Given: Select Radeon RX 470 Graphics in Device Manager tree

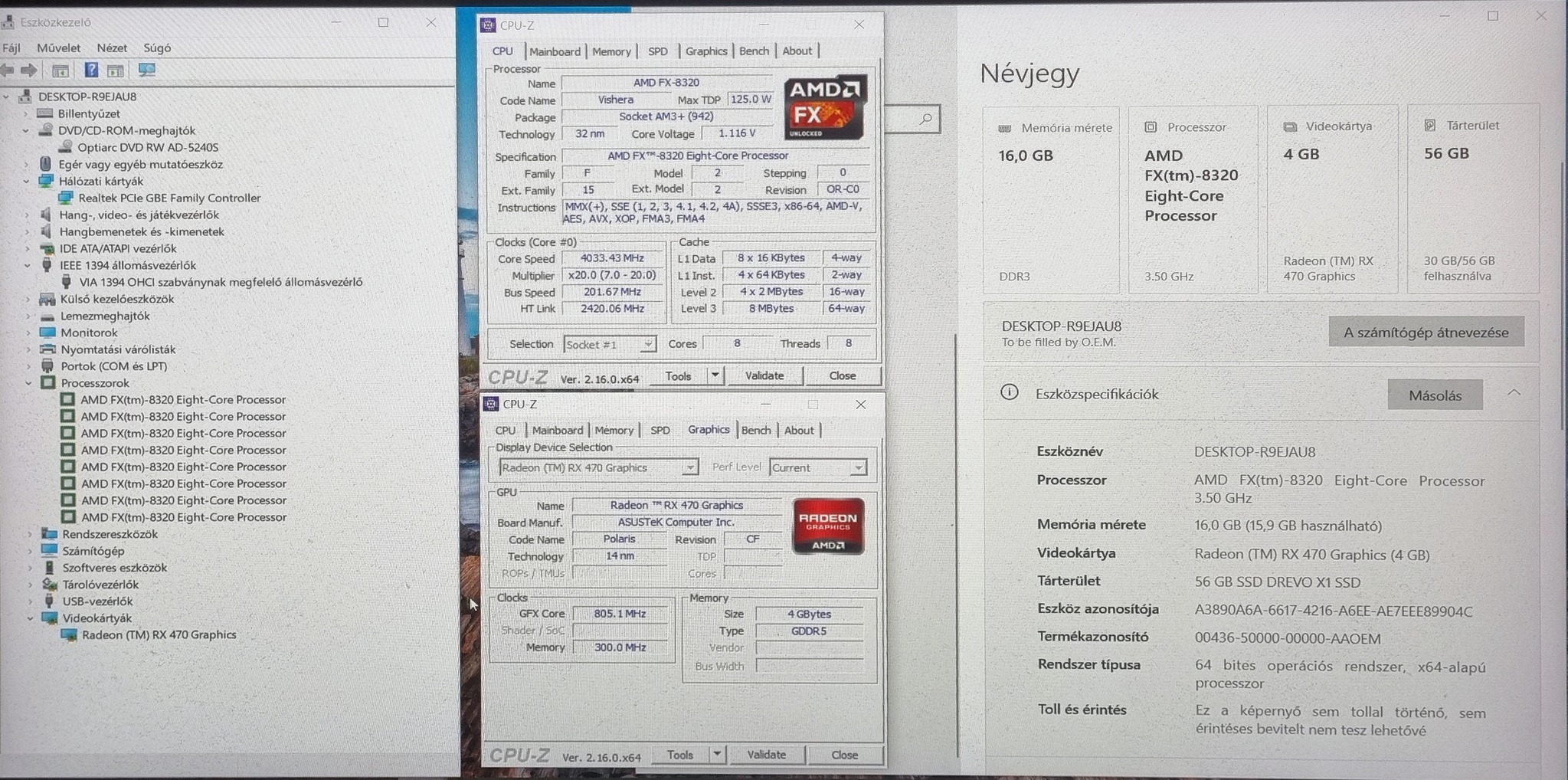Looking at the screenshot, I should click(159, 634).
